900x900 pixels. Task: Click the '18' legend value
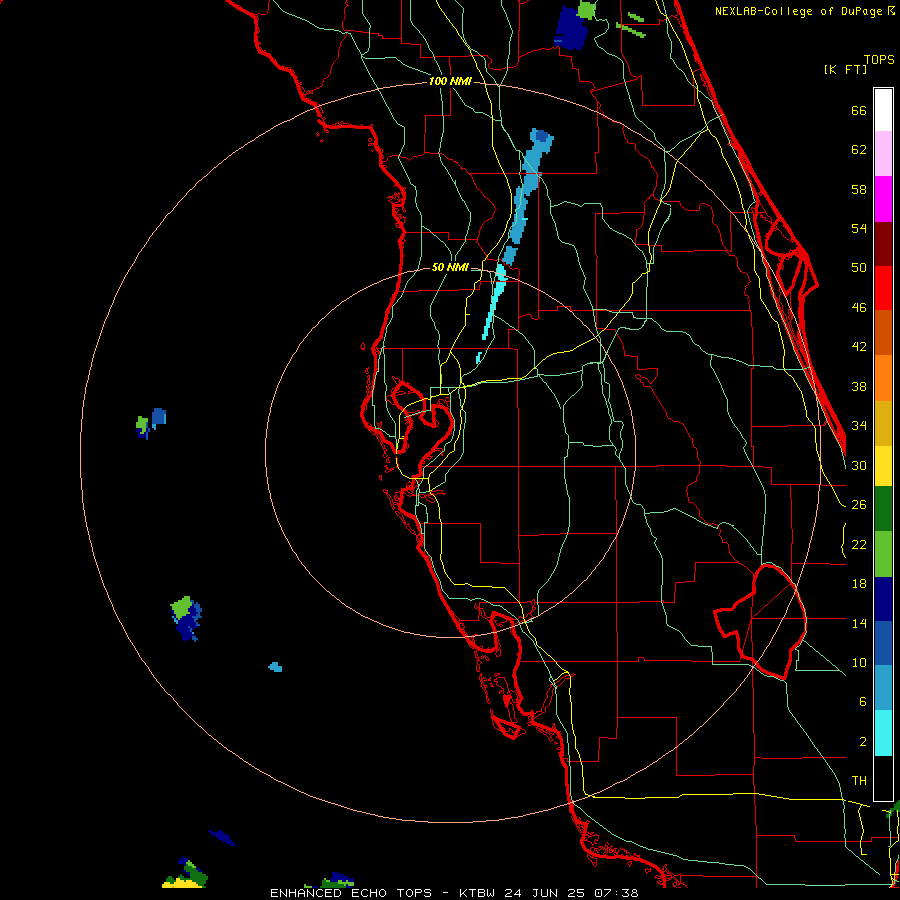[859, 584]
